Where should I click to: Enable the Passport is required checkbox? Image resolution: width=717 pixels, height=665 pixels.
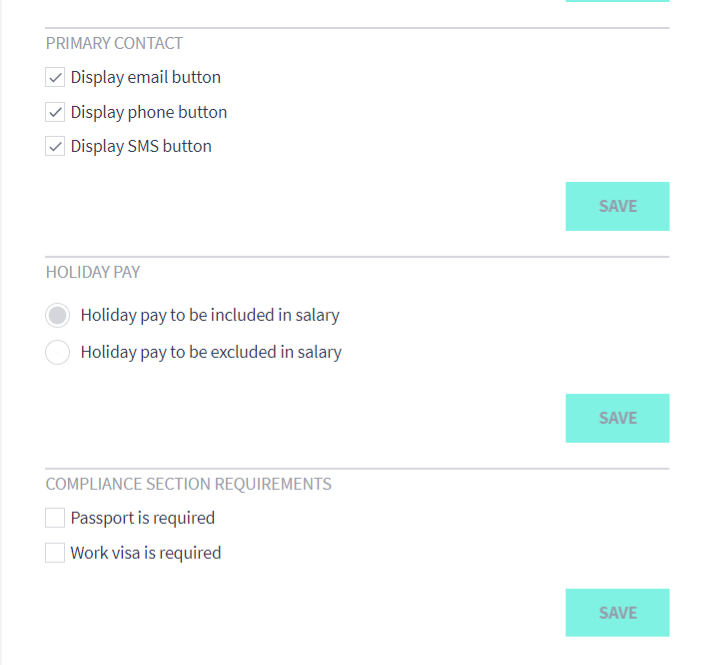[x=55, y=518]
